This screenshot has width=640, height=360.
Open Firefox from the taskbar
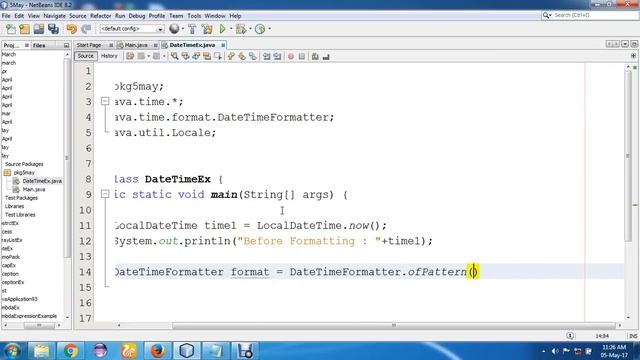coord(157,351)
